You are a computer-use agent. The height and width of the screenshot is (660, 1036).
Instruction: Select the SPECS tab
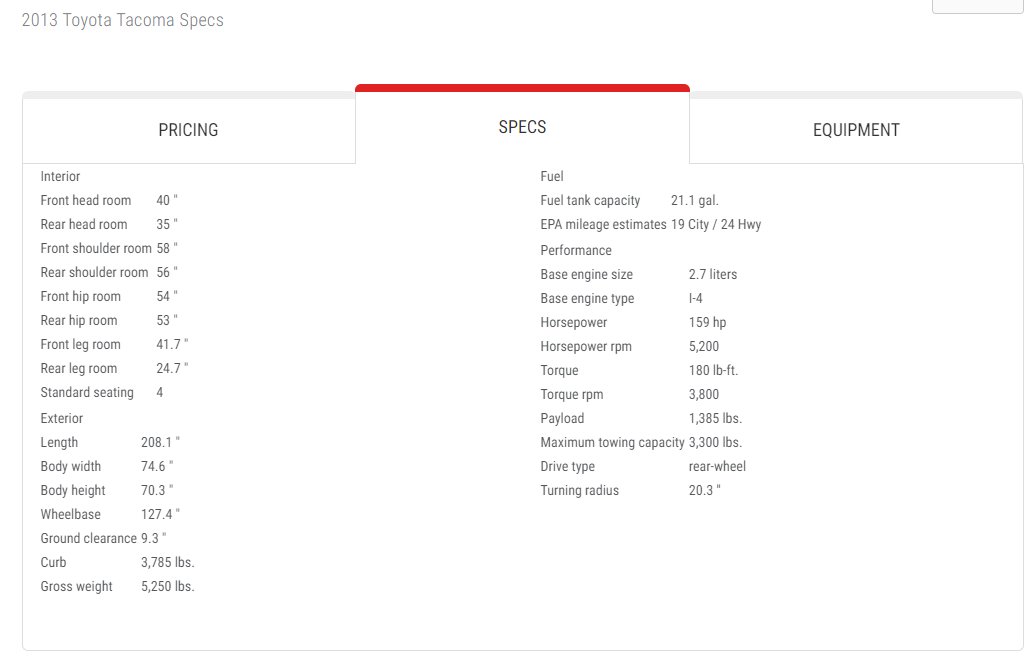tap(522, 126)
